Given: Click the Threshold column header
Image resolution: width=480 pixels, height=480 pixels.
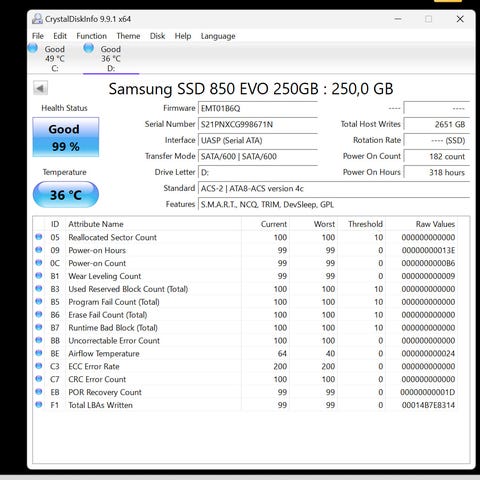Looking at the screenshot, I should click(x=361, y=224).
